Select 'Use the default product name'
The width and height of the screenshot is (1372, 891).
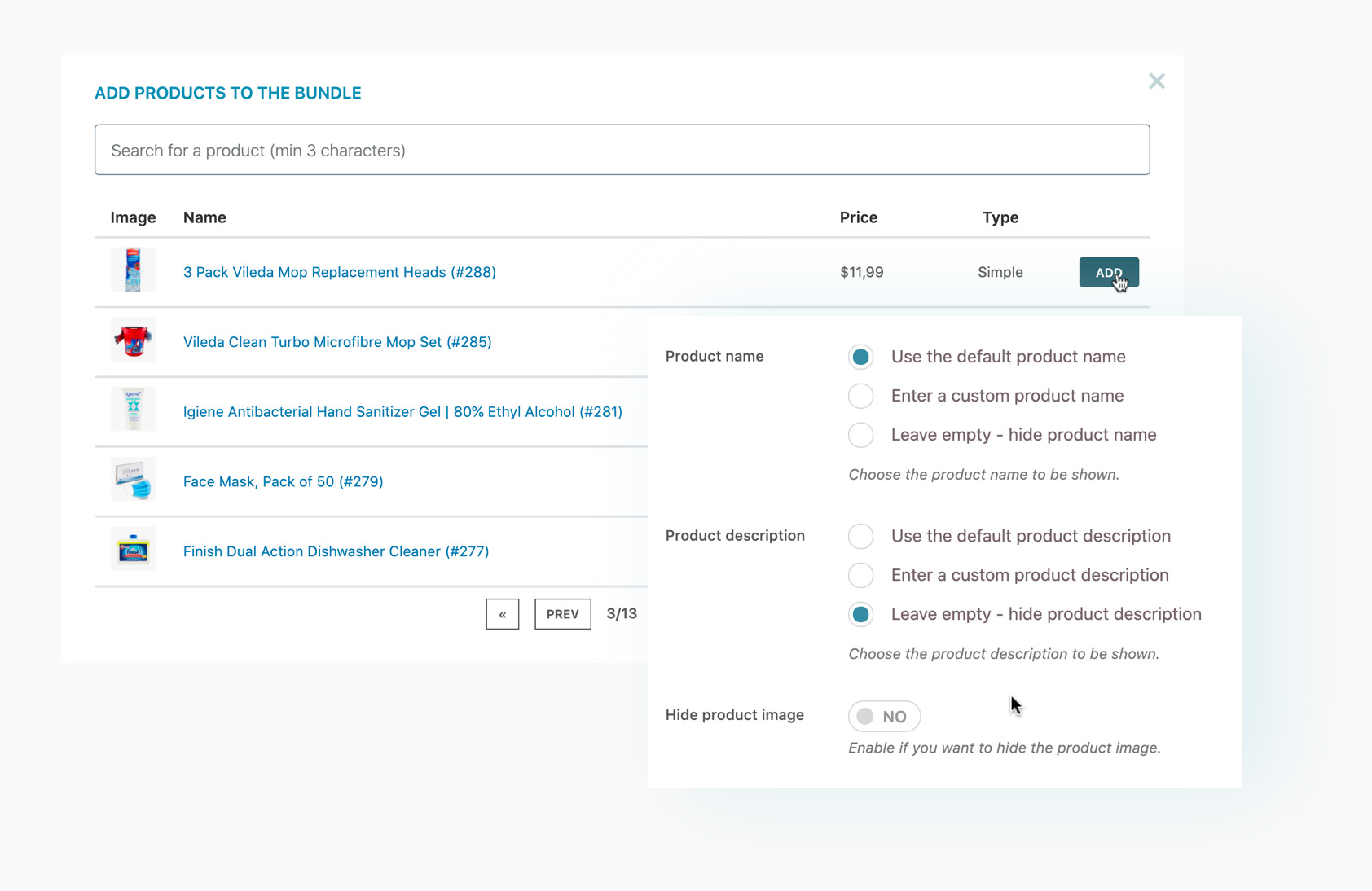tap(860, 357)
